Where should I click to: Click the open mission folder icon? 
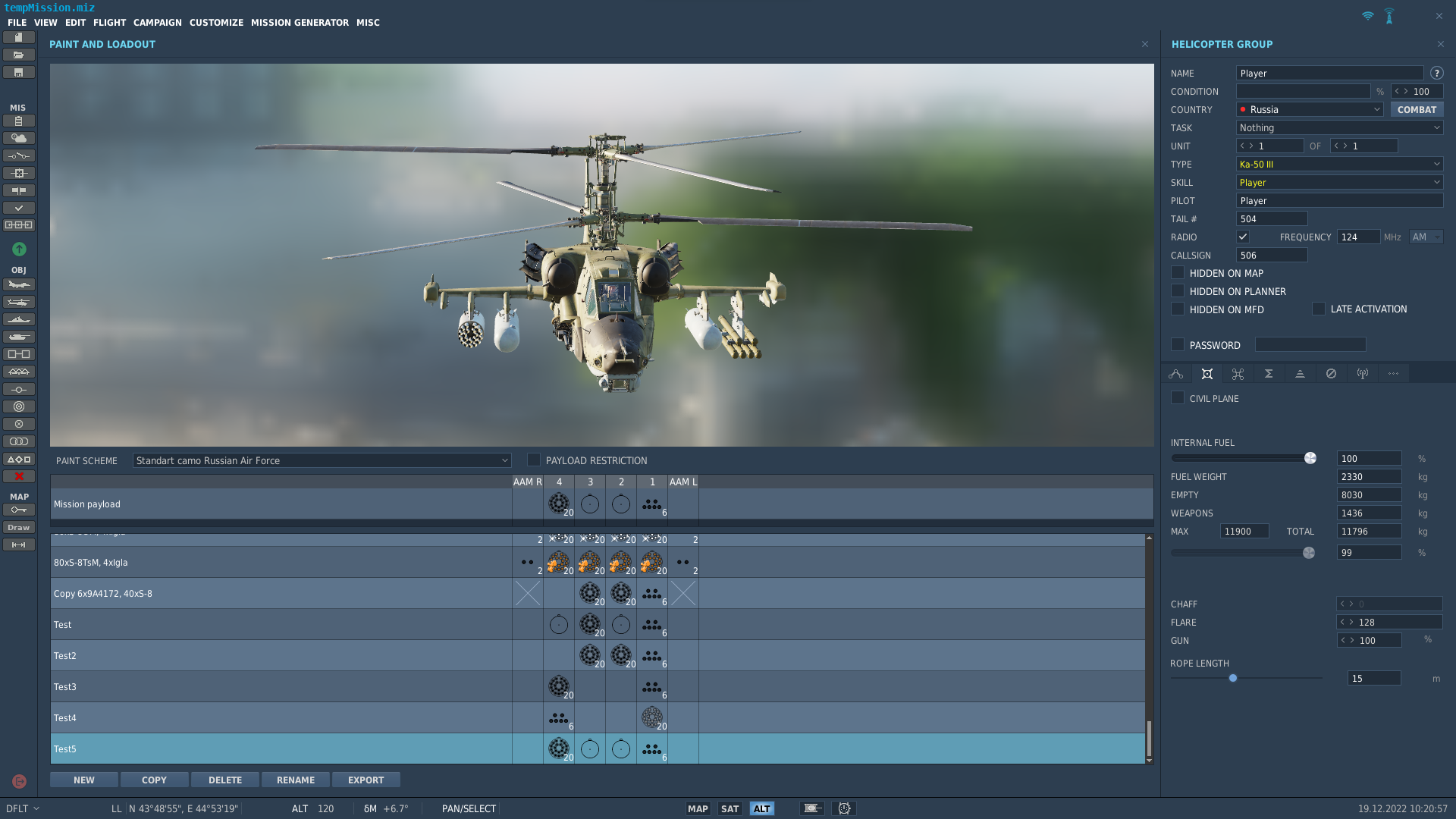click(19, 55)
